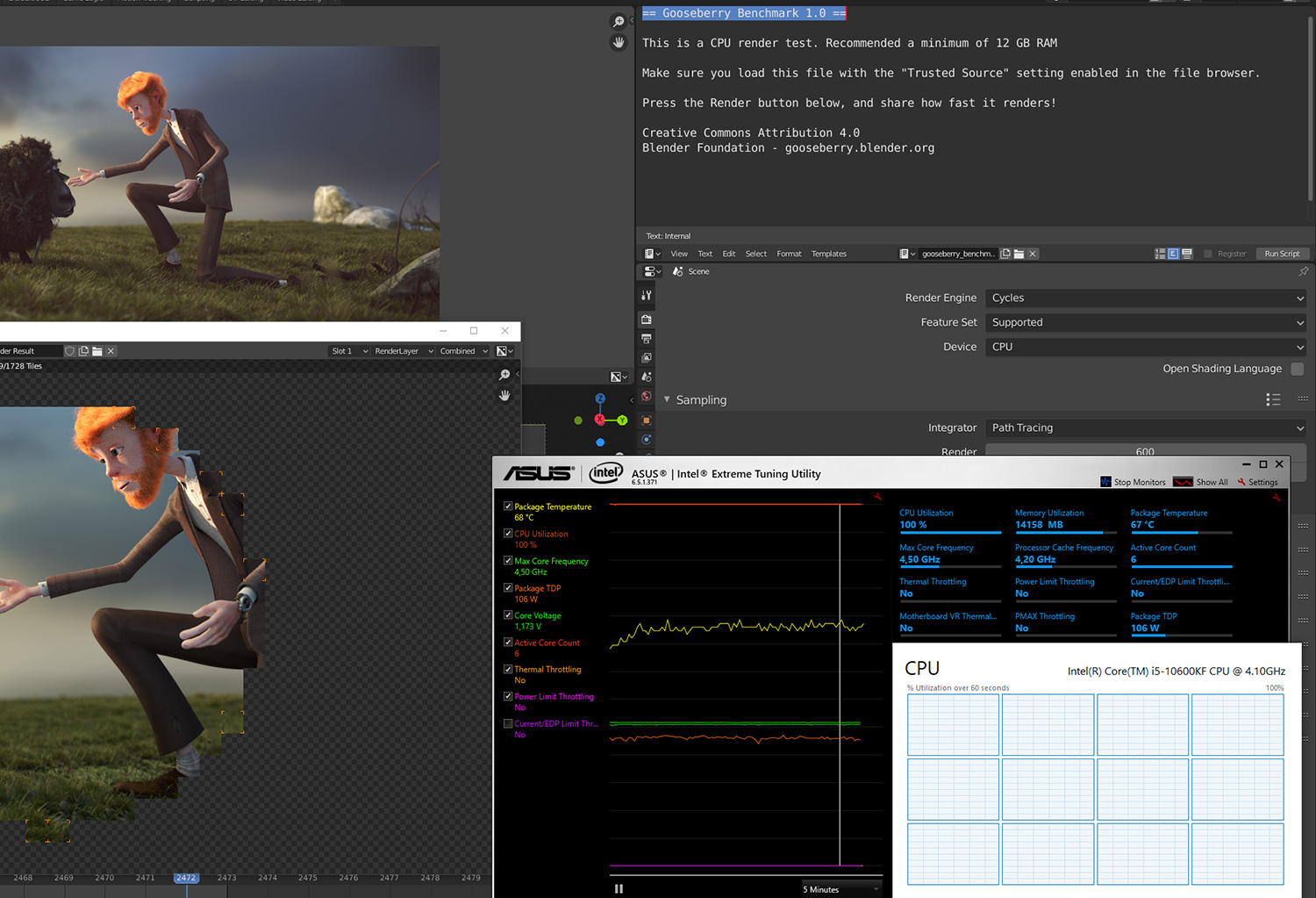Open XTU Settings

click(1258, 482)
